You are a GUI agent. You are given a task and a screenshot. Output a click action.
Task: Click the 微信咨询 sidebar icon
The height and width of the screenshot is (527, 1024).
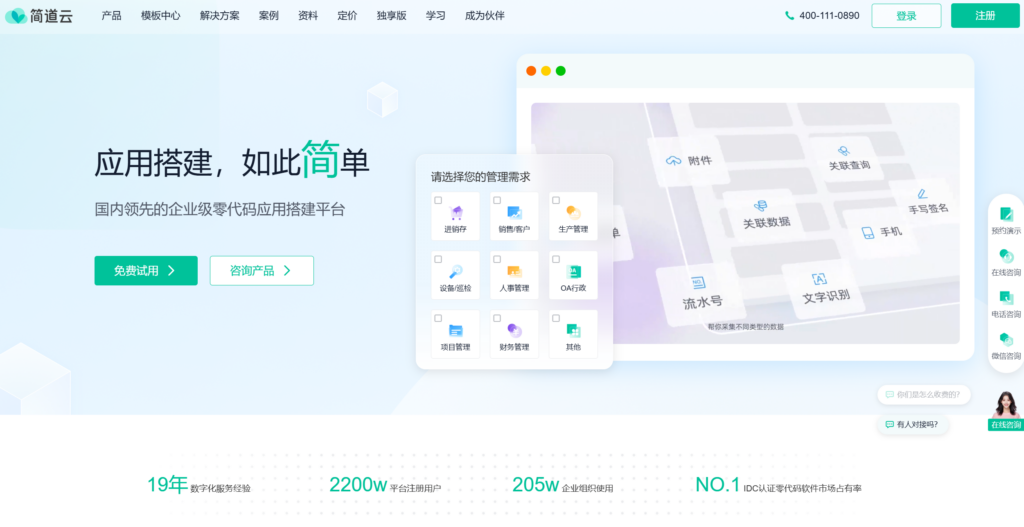tap(1006, 339)
